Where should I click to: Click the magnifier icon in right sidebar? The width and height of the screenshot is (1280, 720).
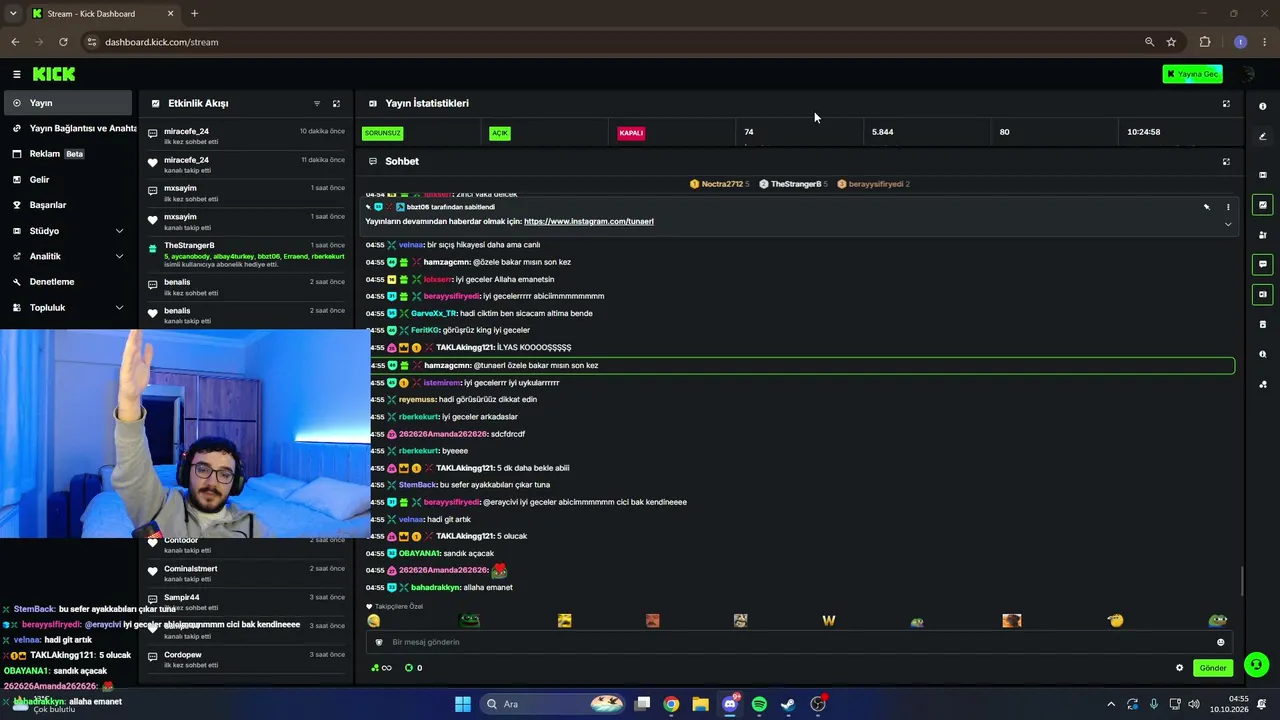(x=1262, y=354)
